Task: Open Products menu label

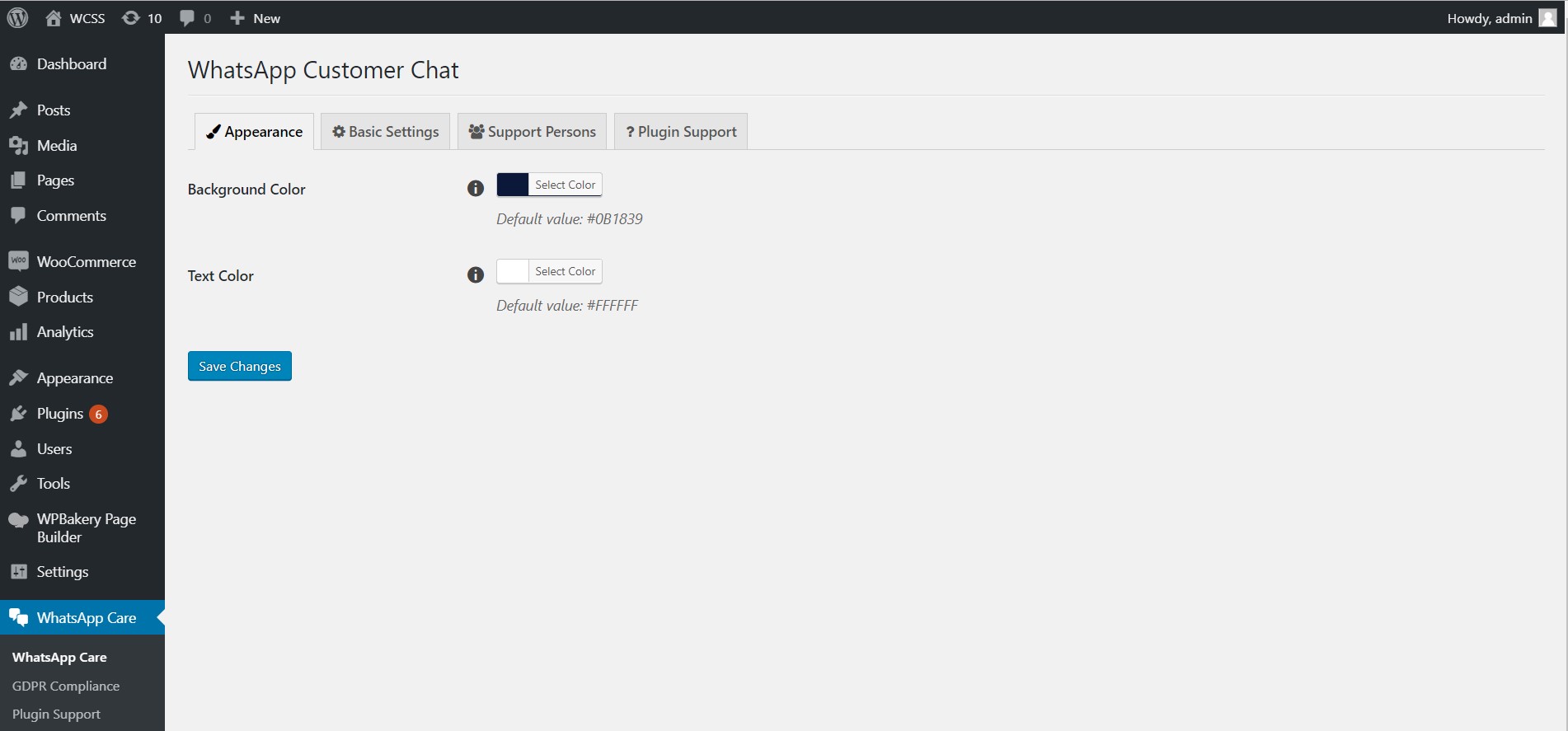Action: click(x=65, y=298)
